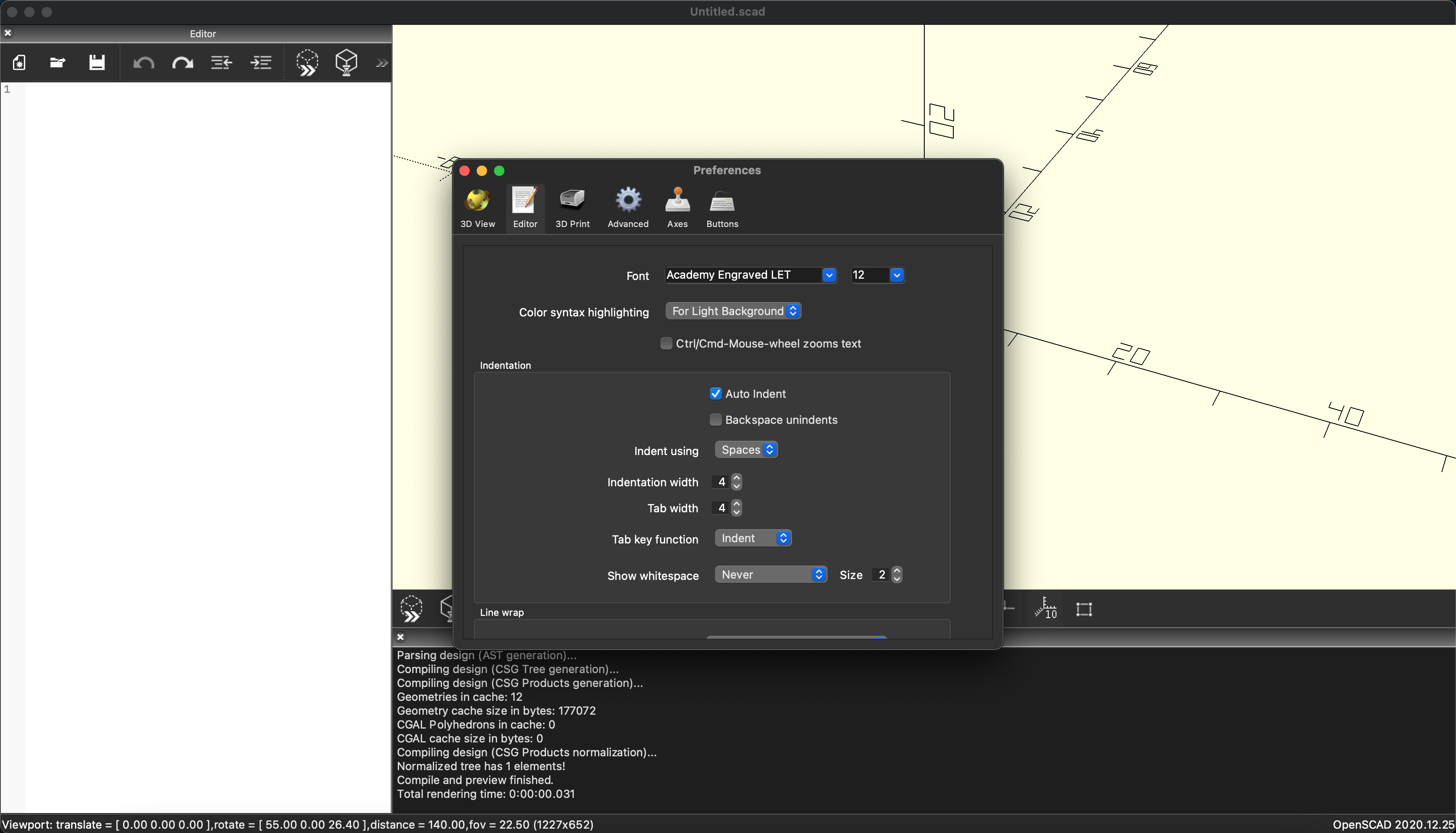Render the design with CGAL
This screenshot has height=833, width=1456.
(346, 63)
